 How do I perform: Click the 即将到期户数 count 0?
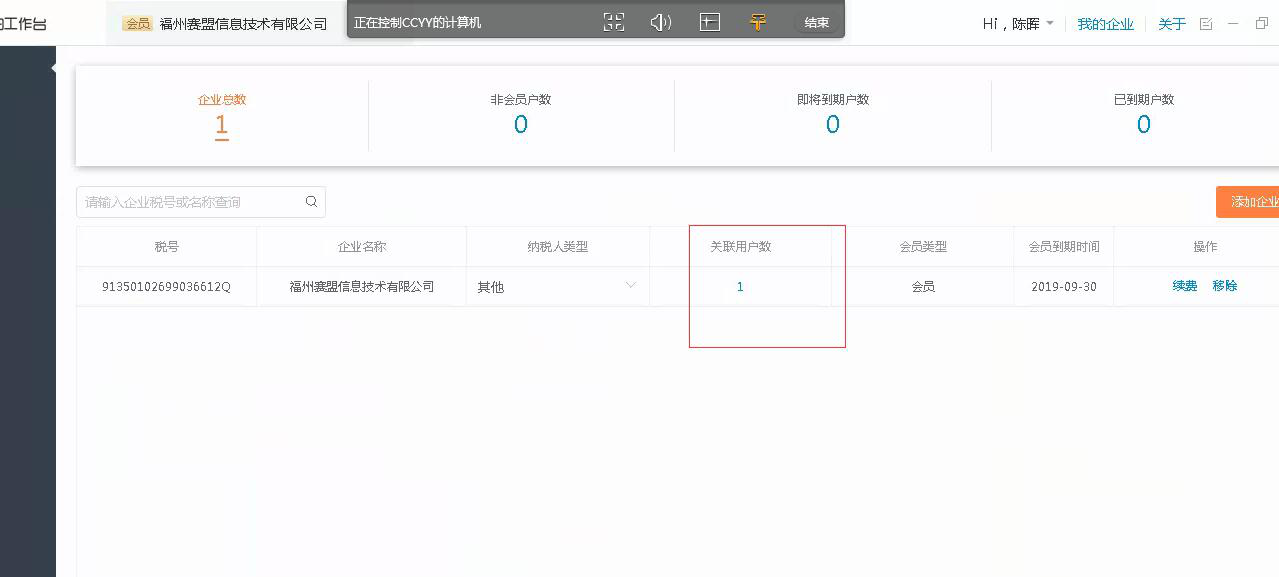pyautogui.click(x=832, y=125)
